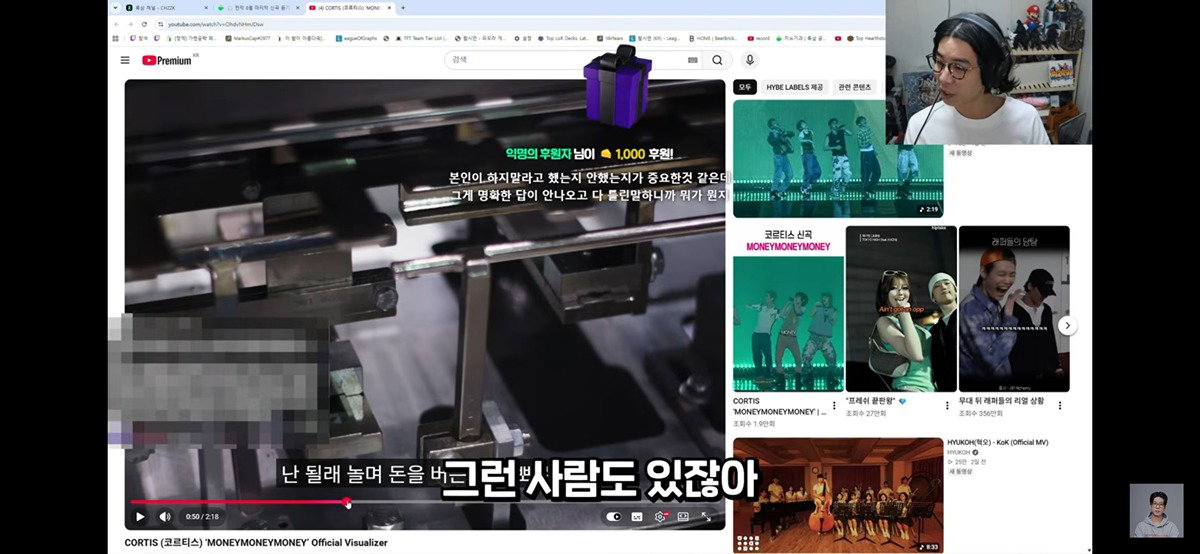Start voice search with microphone icon
Viewport: 1200px width, 554px height.
point(750,60)
